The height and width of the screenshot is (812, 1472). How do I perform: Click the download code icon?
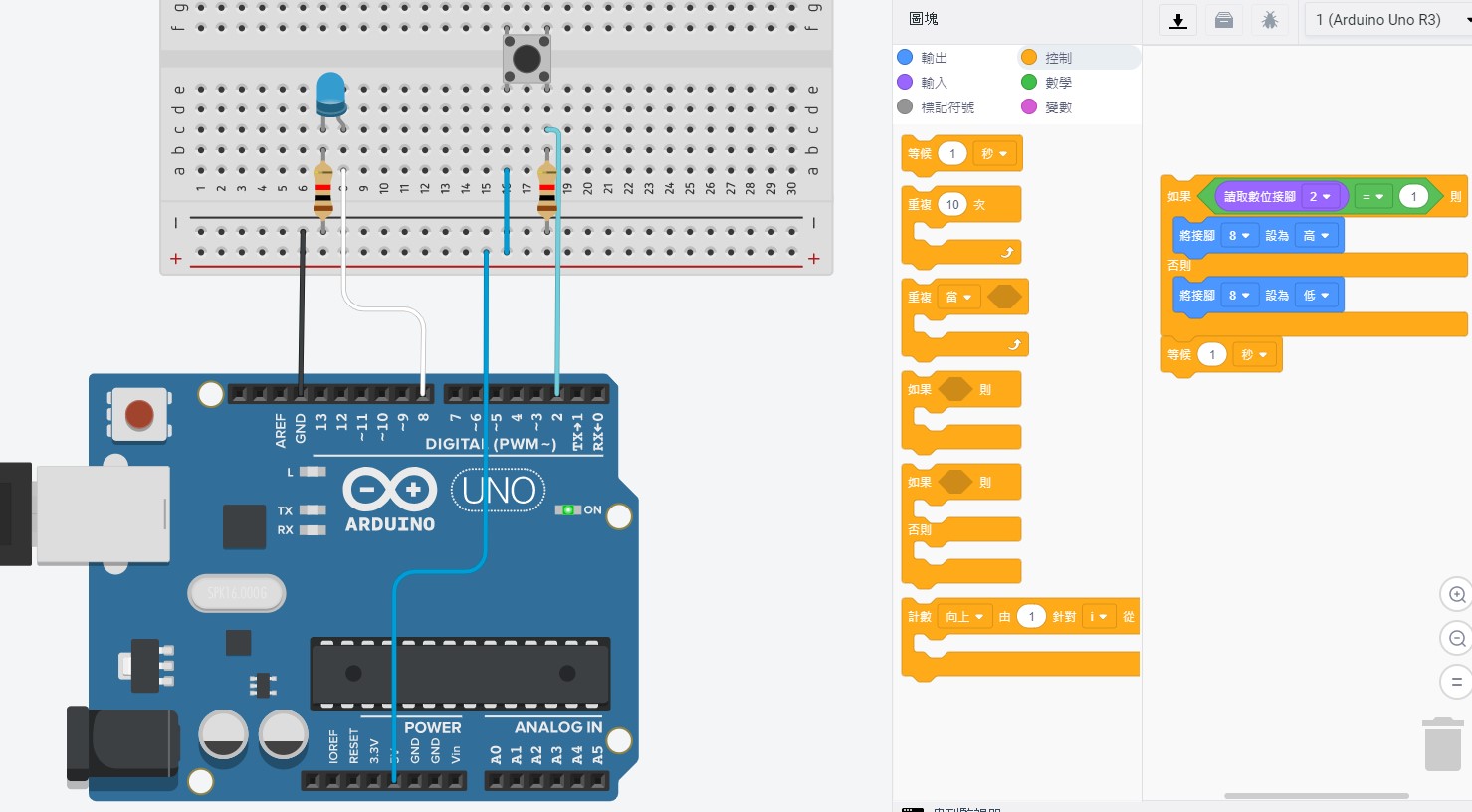[1178, 20]
